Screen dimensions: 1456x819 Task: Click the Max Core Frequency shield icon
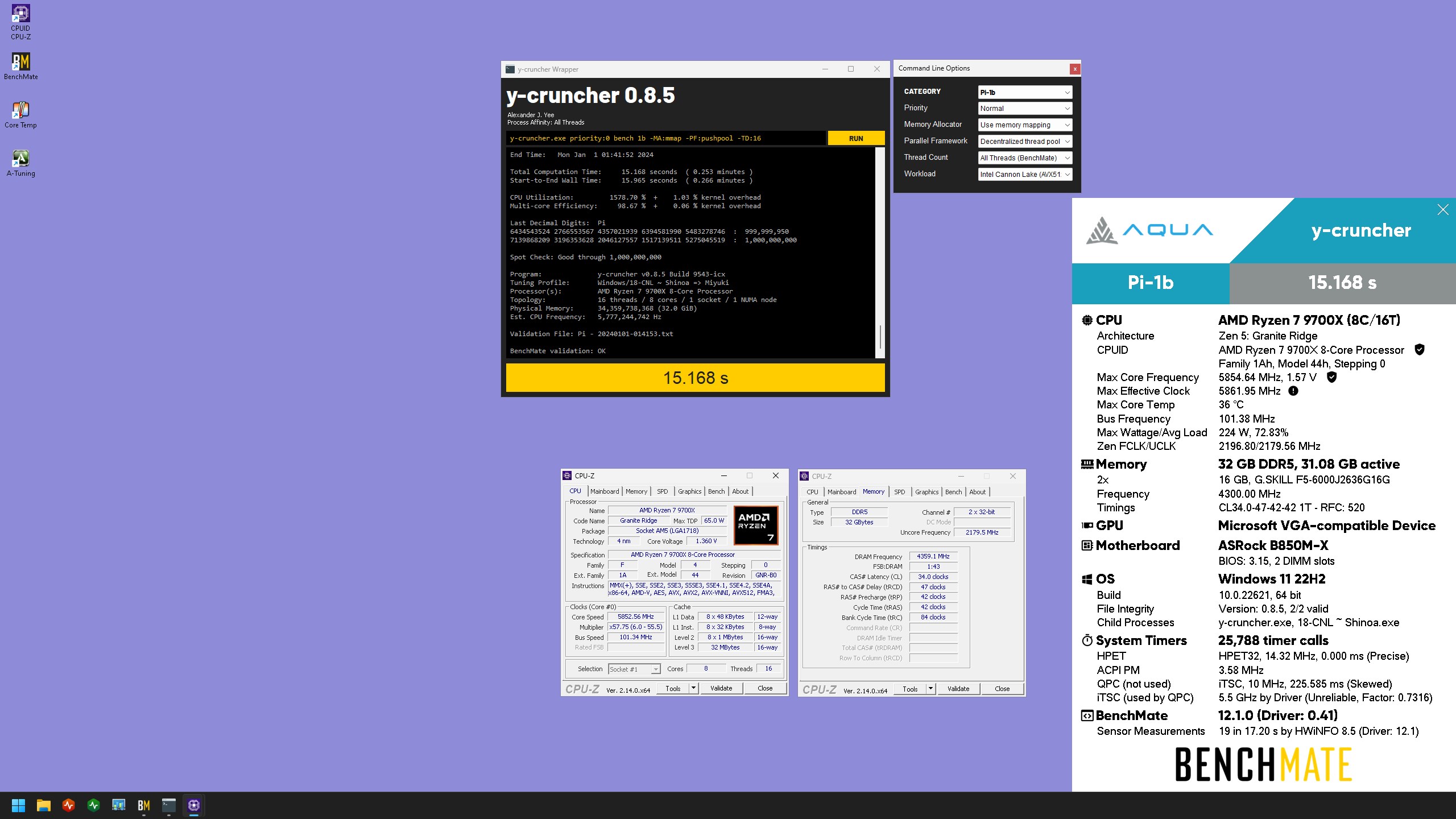(x=1331, y=377)
